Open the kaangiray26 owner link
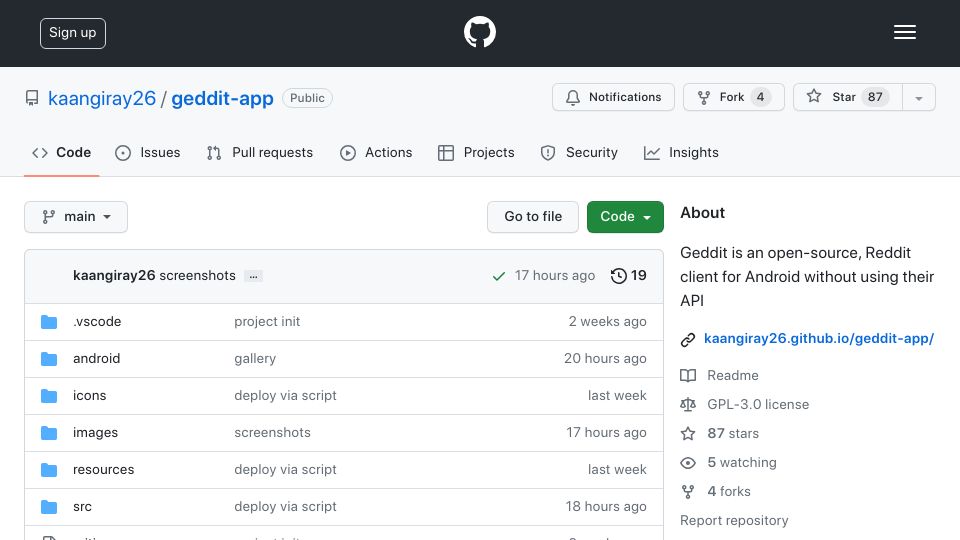 [102, 99]
